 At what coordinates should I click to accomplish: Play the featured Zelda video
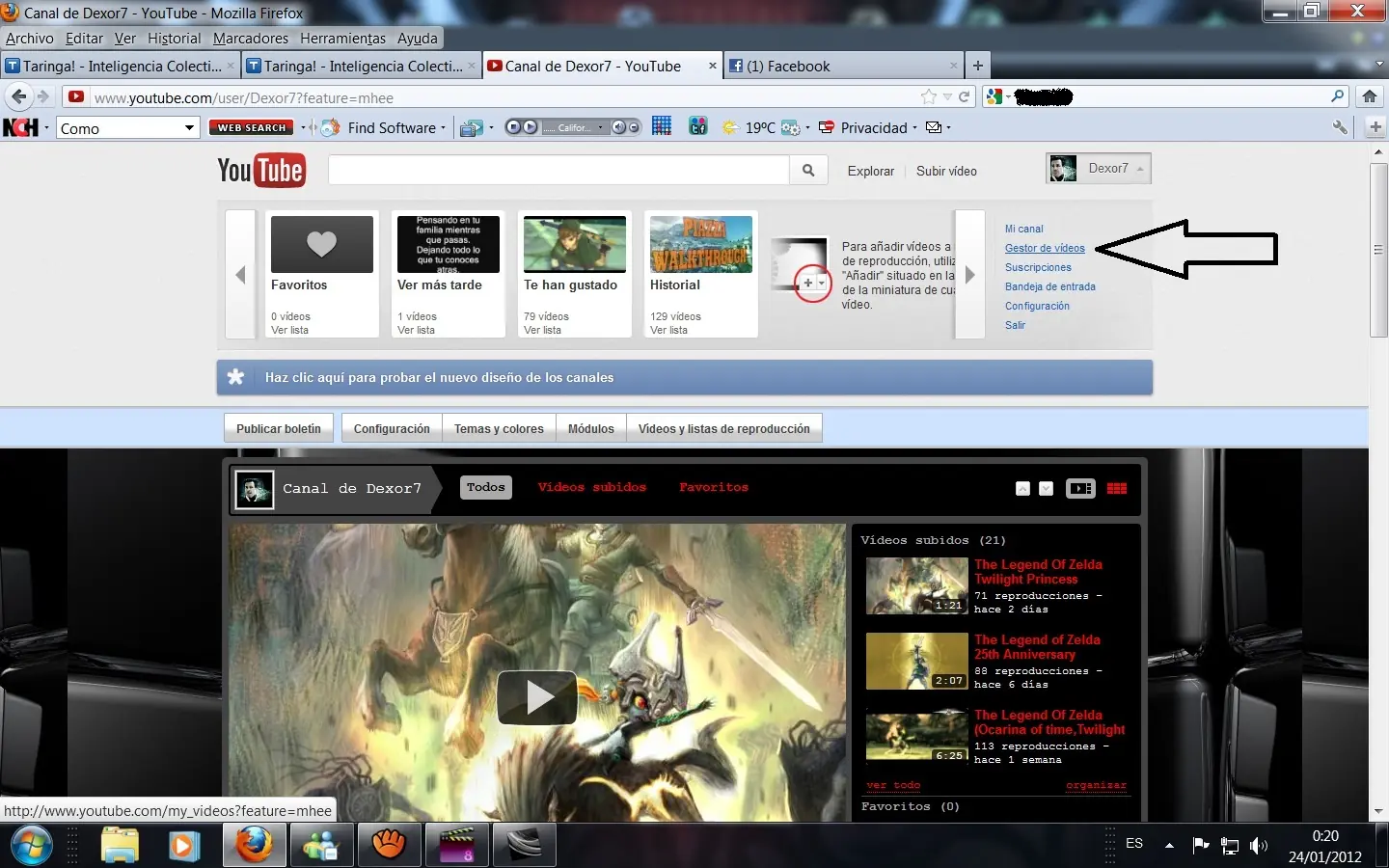537,697
